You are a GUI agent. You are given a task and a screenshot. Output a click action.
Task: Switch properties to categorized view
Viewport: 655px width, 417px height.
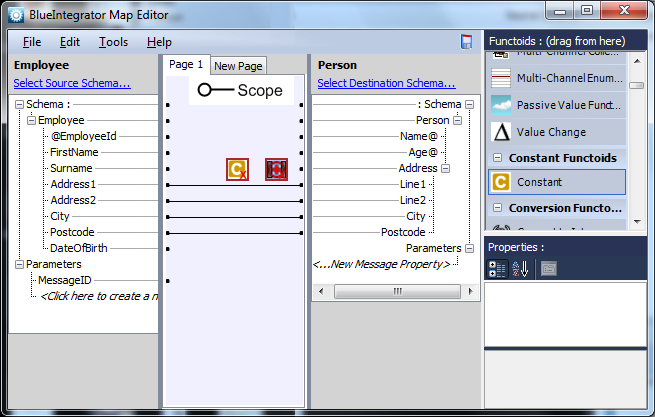[x=498, y=269]
